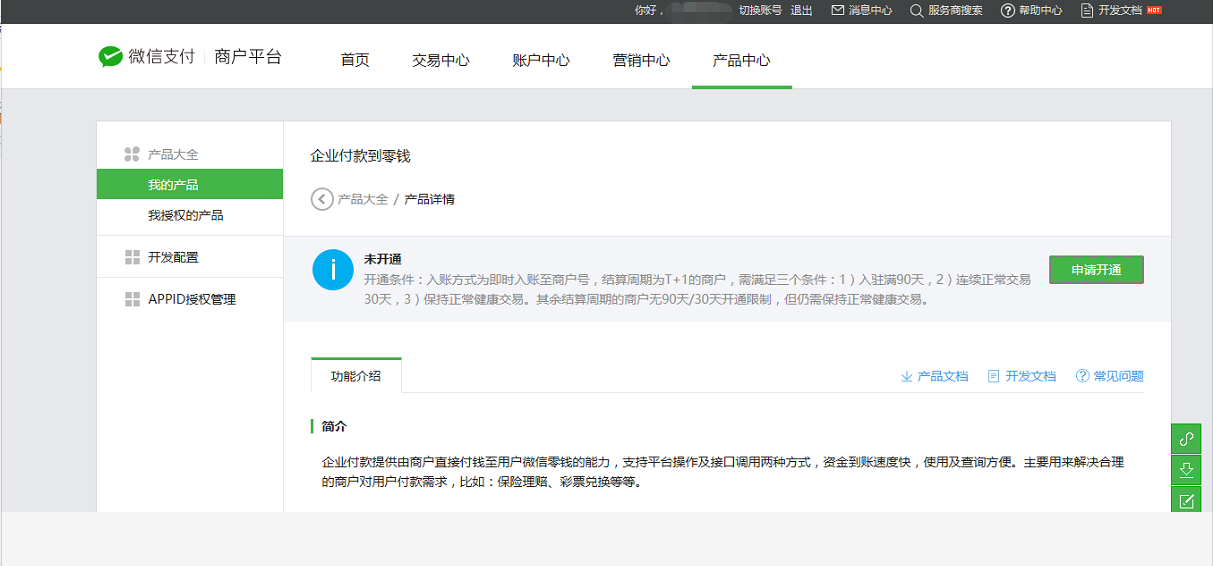1213x566 pixels.
Task: Switch to 交易中心 tab
Action: (x=440, y=60)
